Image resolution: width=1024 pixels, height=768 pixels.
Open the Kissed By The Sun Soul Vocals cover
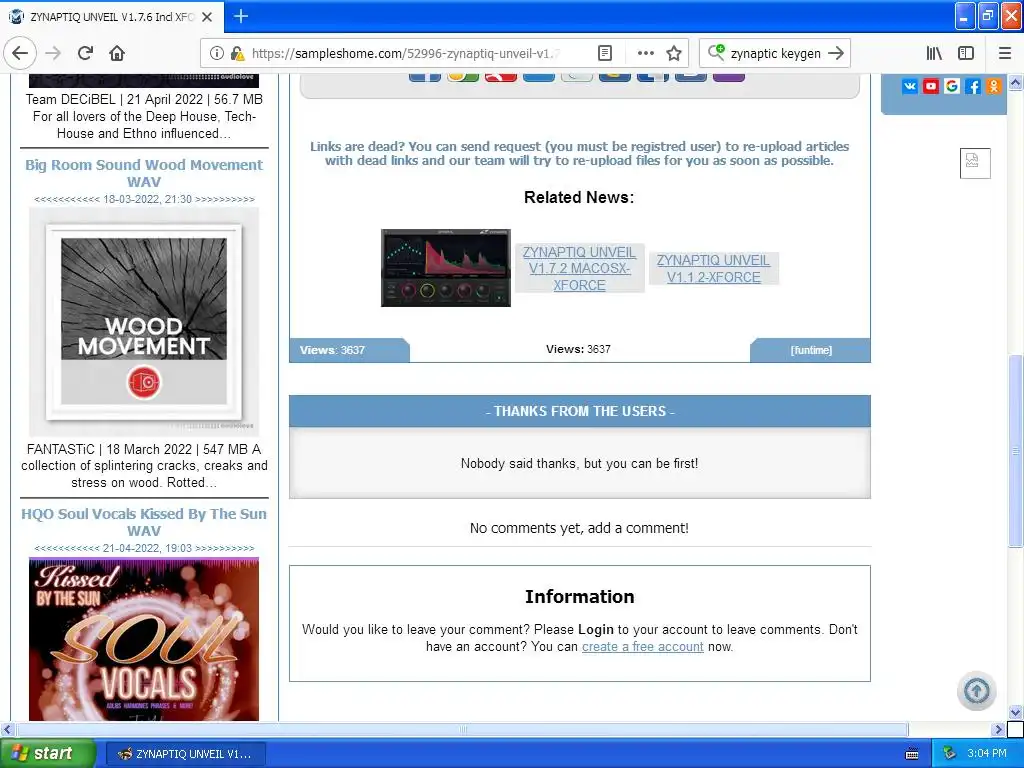(144, 639)
